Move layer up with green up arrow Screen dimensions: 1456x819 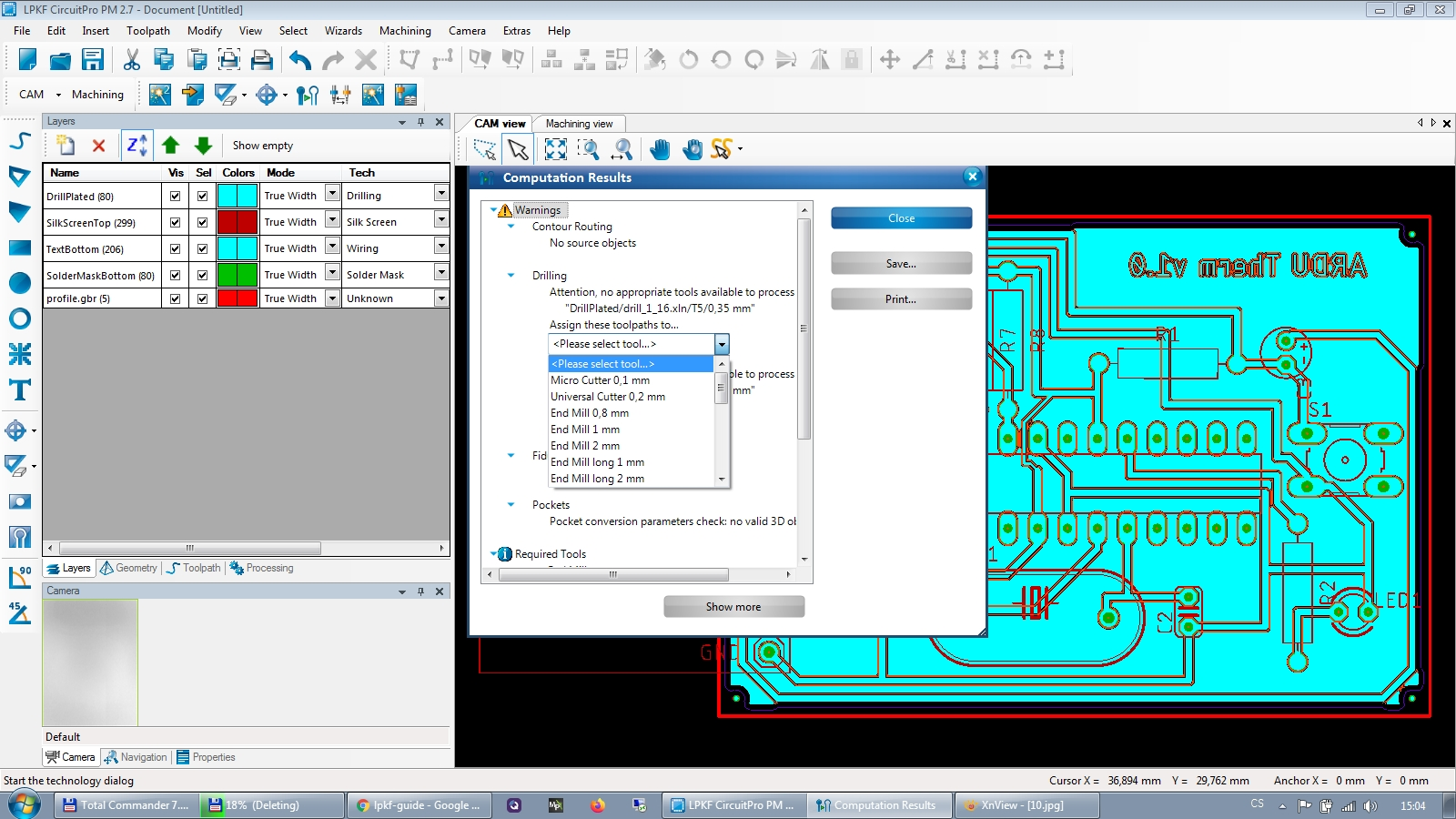(x=170, y=146)
